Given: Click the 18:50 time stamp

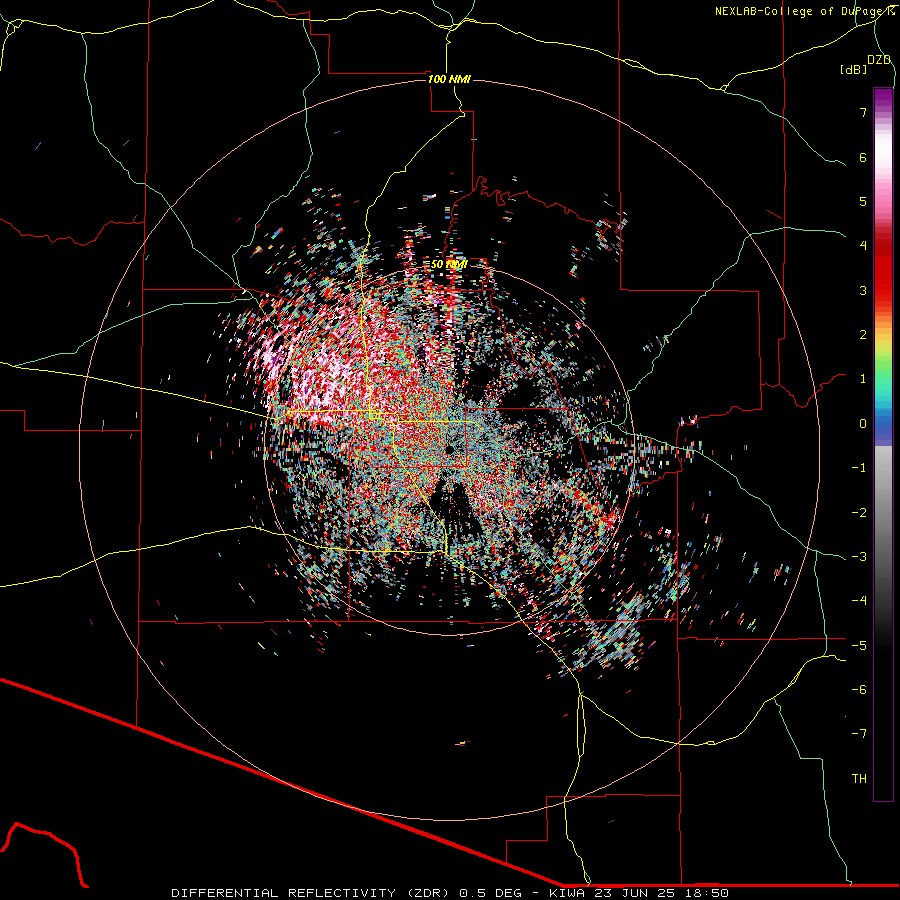Looking at the screenshot, I should (x=707, y=893).
